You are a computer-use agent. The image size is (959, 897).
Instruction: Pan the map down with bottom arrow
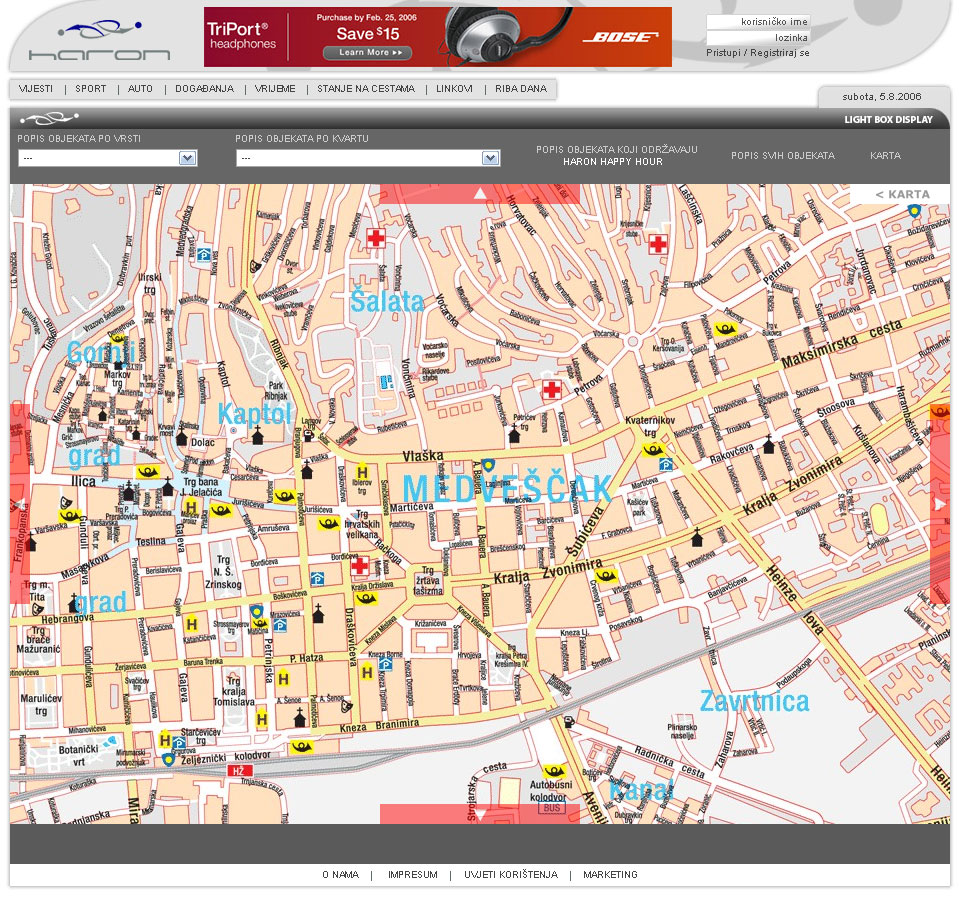pyautogui.click(x=480, y=814)
